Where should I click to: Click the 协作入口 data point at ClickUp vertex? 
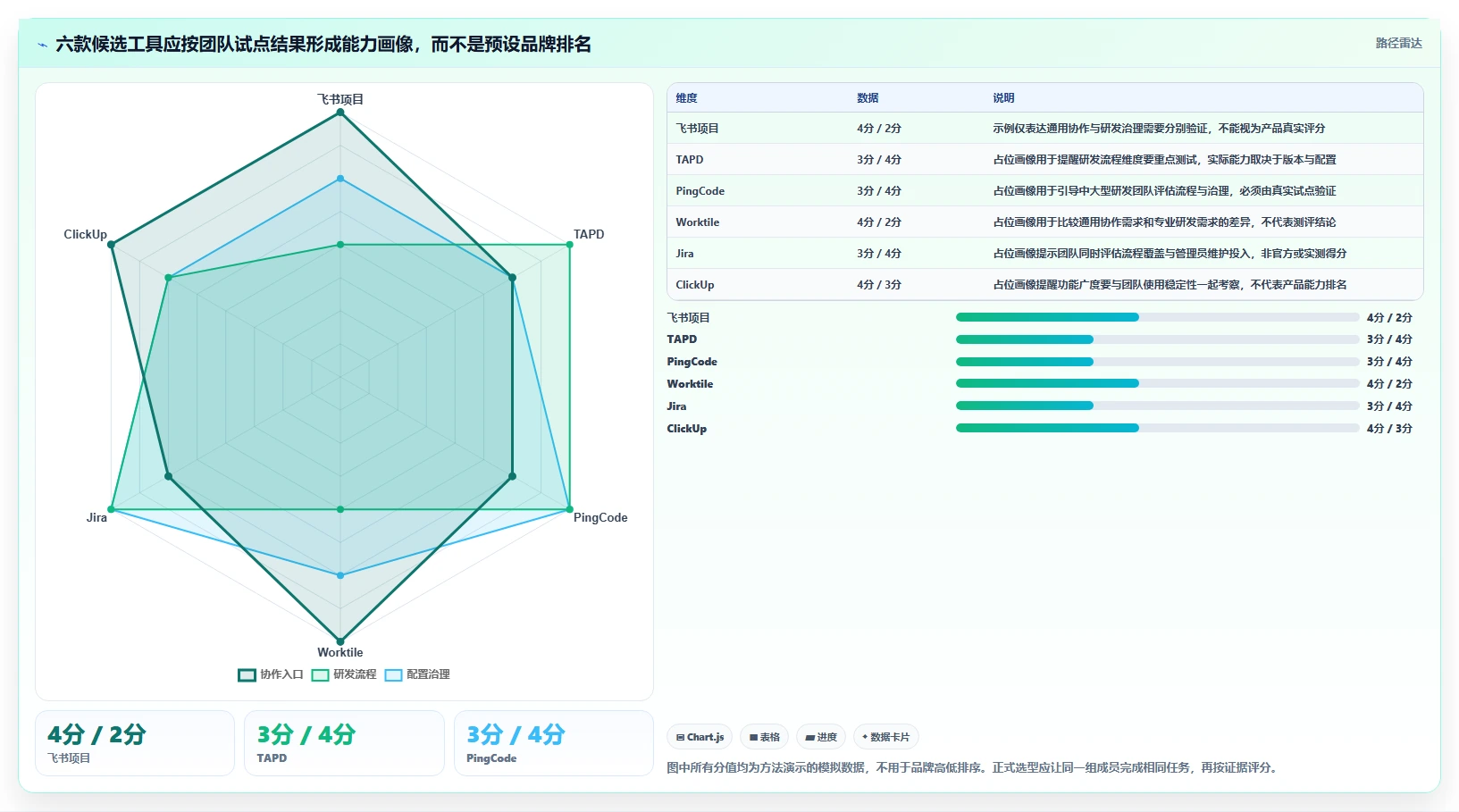coord(112,245)
